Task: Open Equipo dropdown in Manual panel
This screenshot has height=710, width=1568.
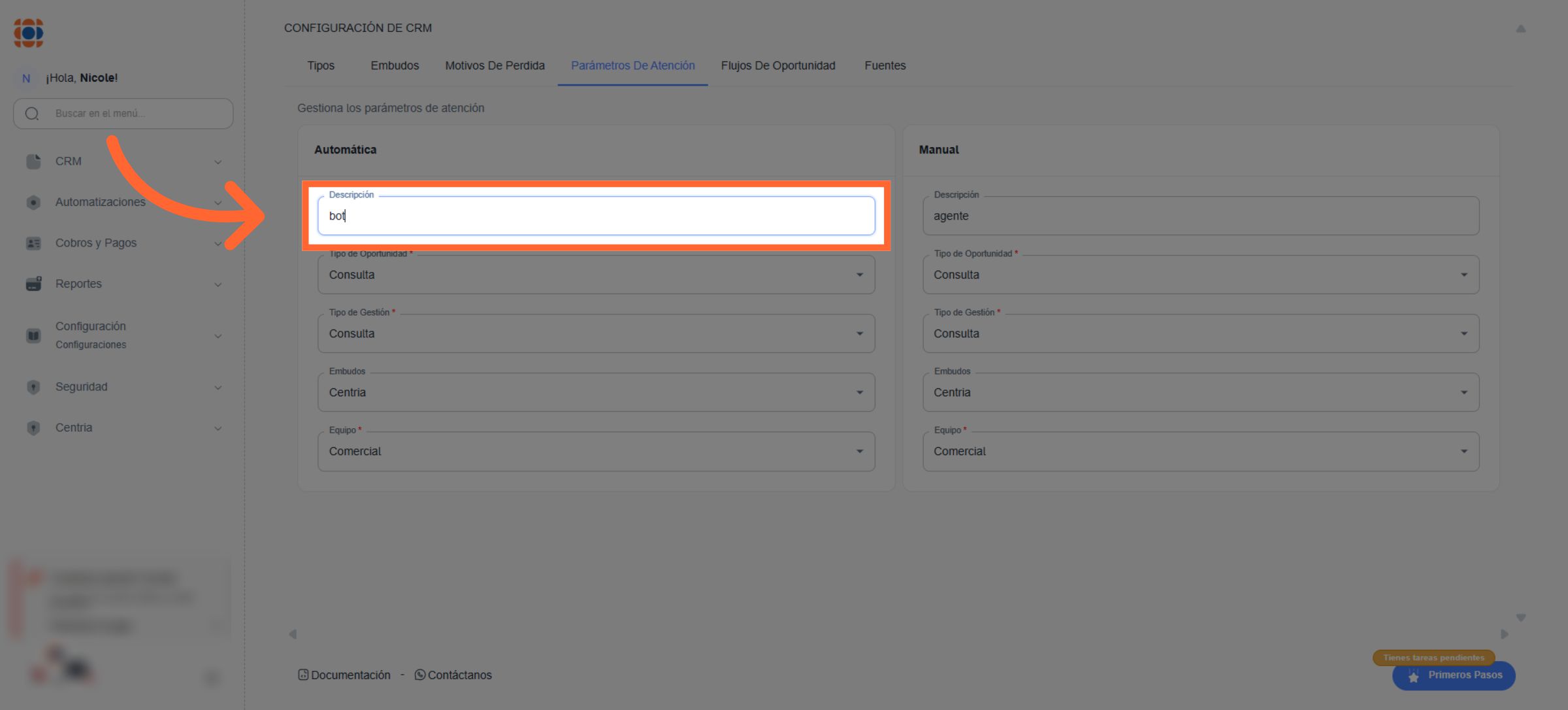Action: pos(1200,451)
